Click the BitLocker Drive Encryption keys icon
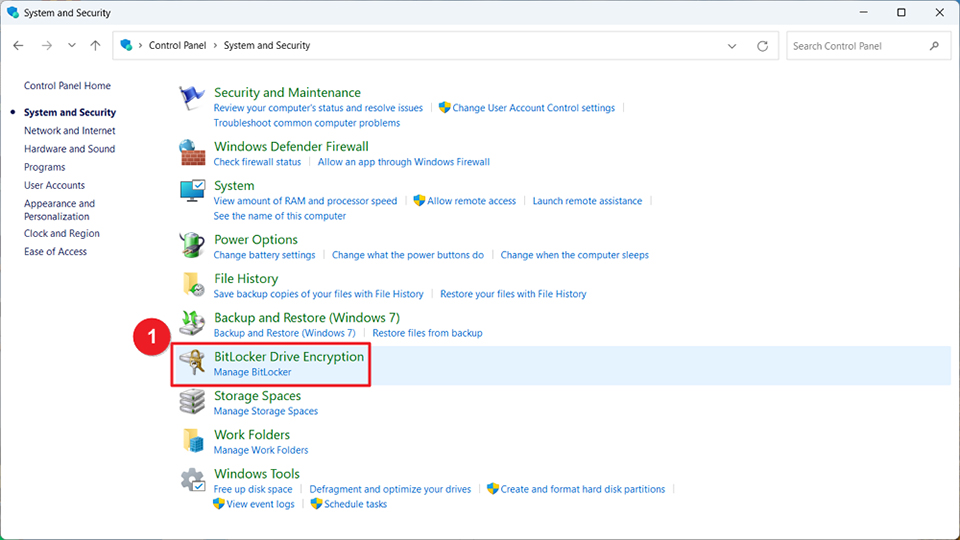Screen dimensions: 960x540 click(192, 363)
